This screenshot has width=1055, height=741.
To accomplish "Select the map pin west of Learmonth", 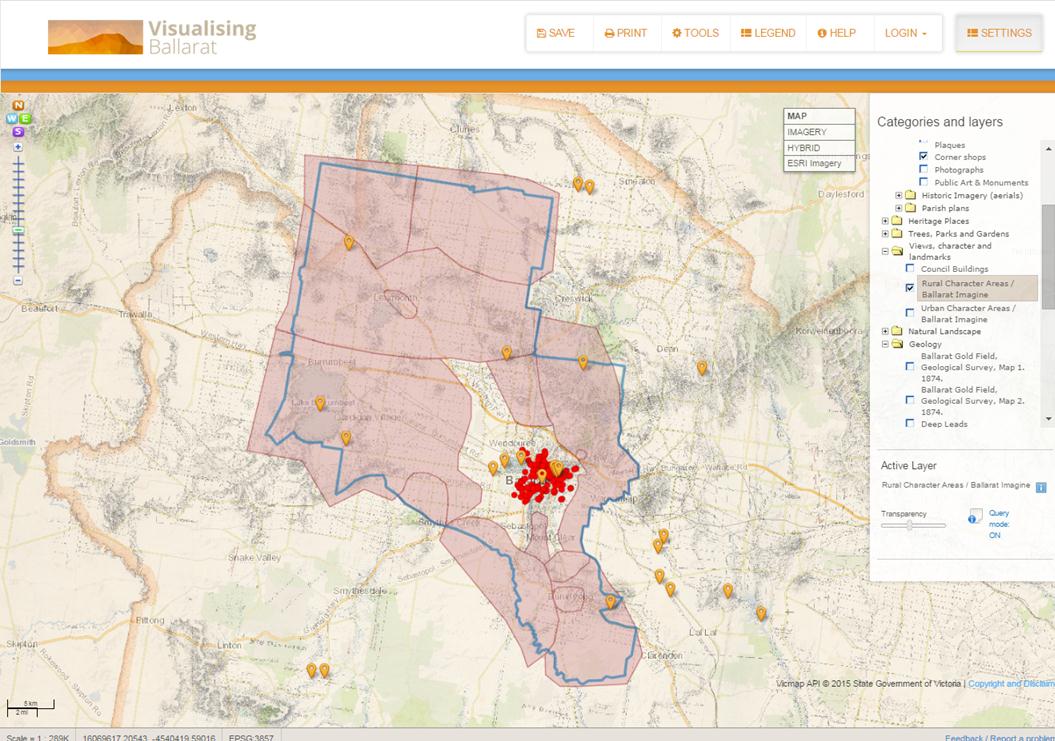I will (x=349, y=242).
